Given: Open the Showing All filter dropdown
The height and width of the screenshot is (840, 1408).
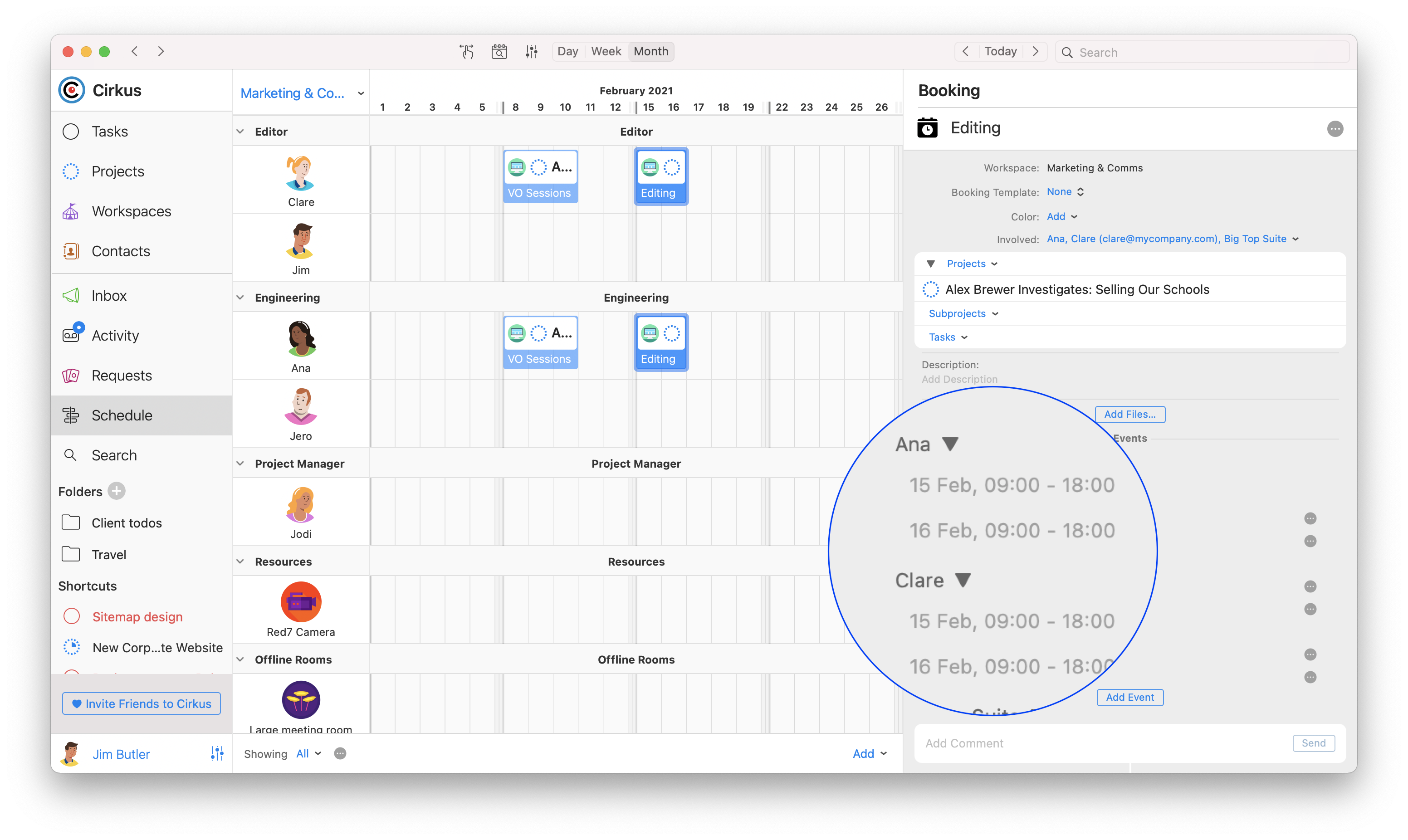Looking at the screenshot, I should 309,754.
